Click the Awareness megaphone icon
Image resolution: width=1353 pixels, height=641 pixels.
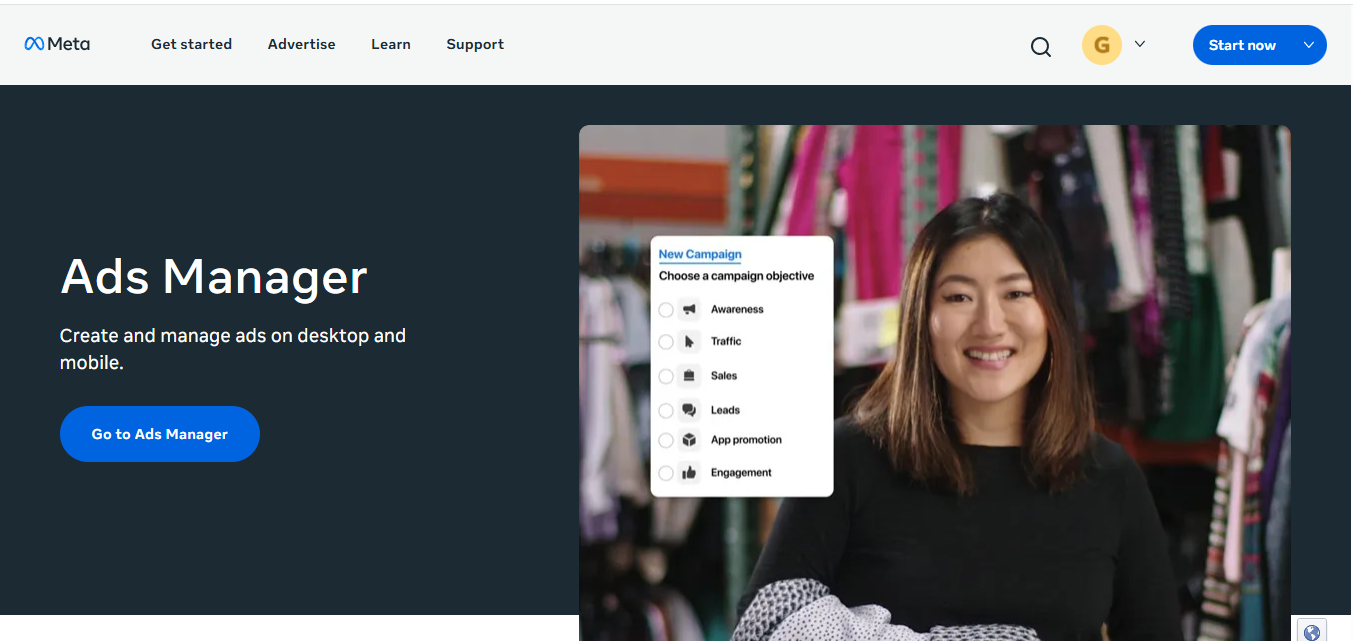tap(689, 310)
